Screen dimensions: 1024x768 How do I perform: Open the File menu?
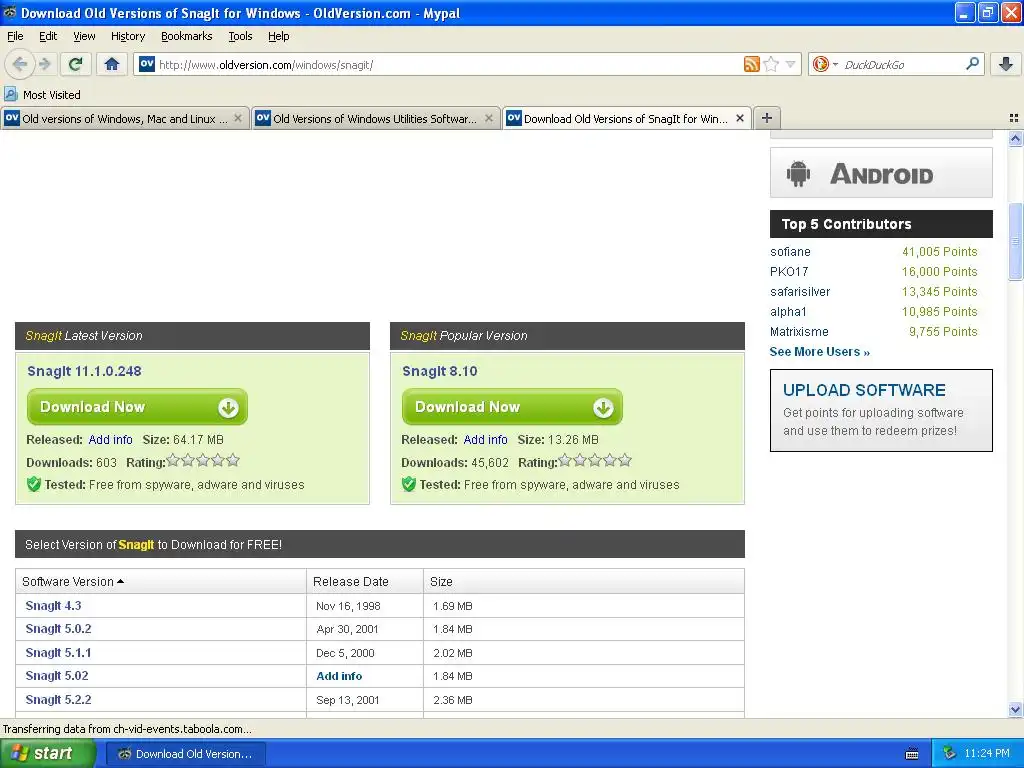click(15, 36)
